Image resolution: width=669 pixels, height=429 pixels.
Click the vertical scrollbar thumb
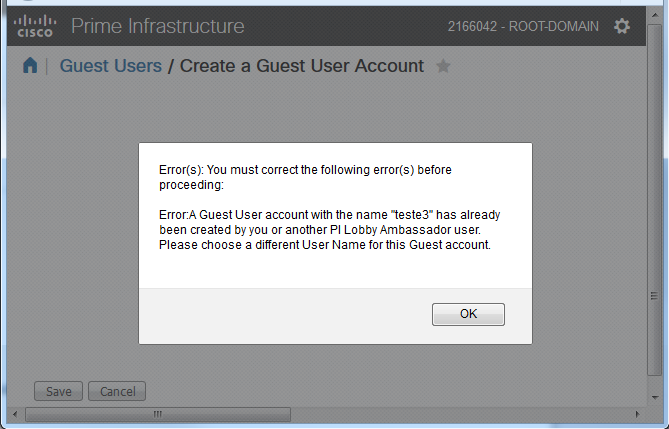pyautogui.click(x=654, y=201)
